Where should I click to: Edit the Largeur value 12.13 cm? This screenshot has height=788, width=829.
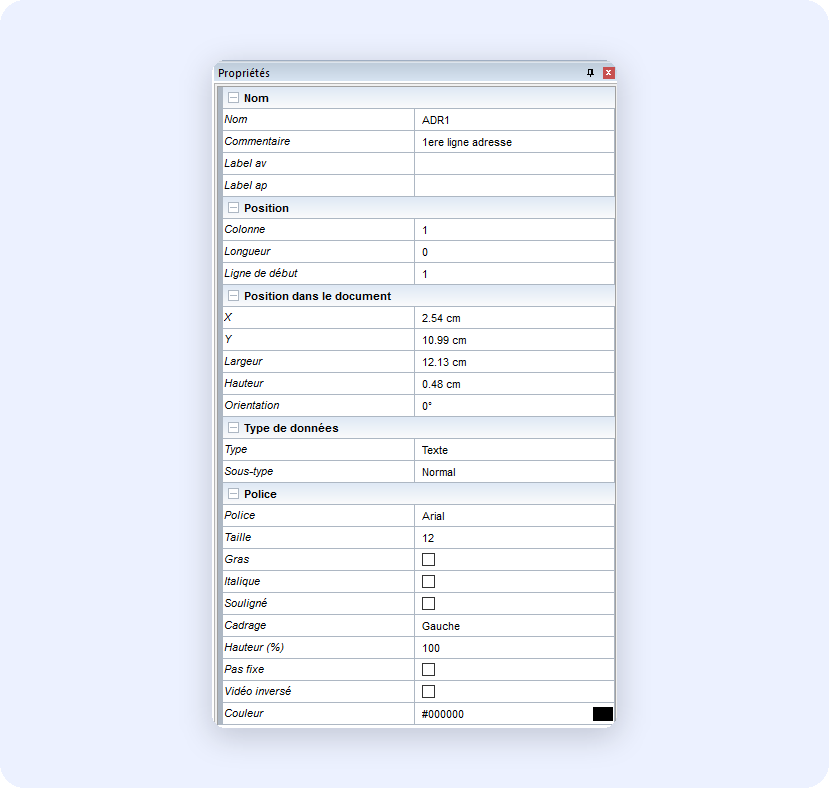[x=514, y=362]
